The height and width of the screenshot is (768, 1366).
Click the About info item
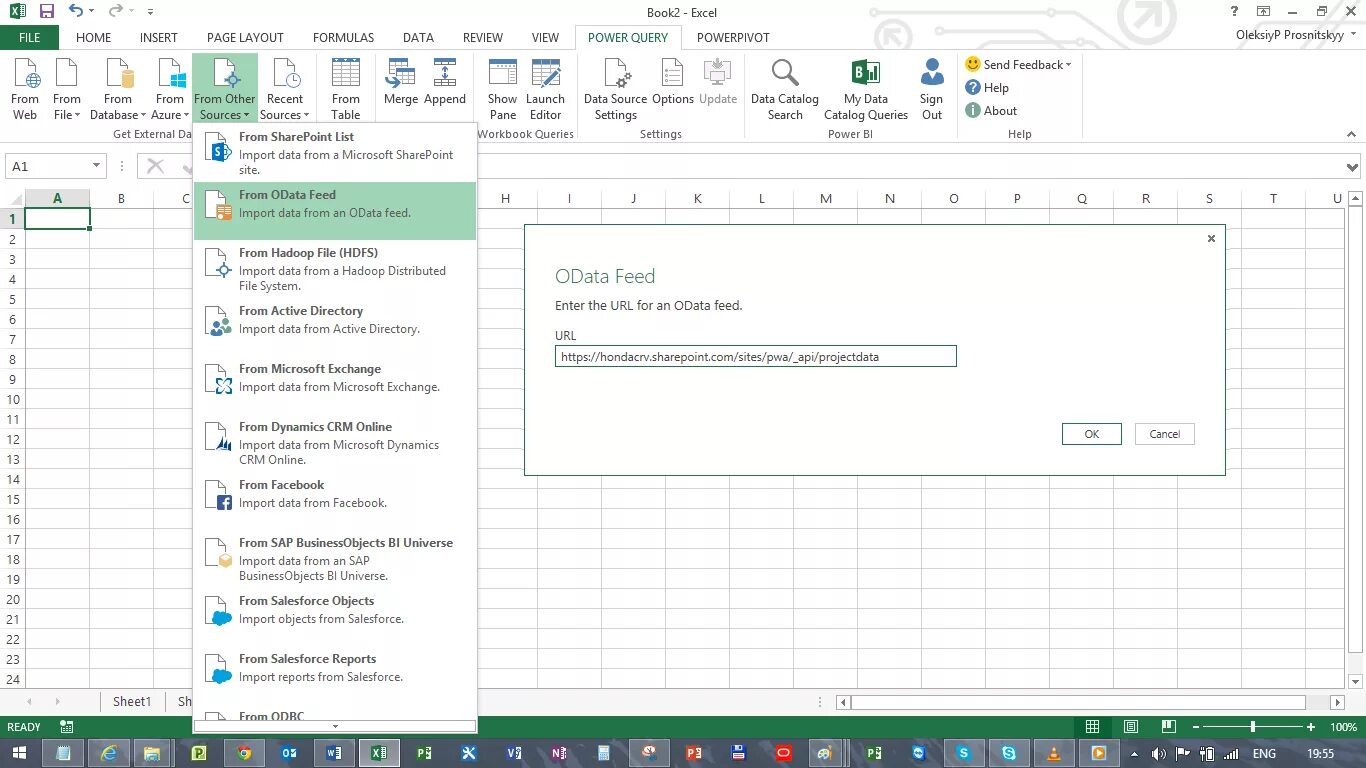click(x=991, y=111)
